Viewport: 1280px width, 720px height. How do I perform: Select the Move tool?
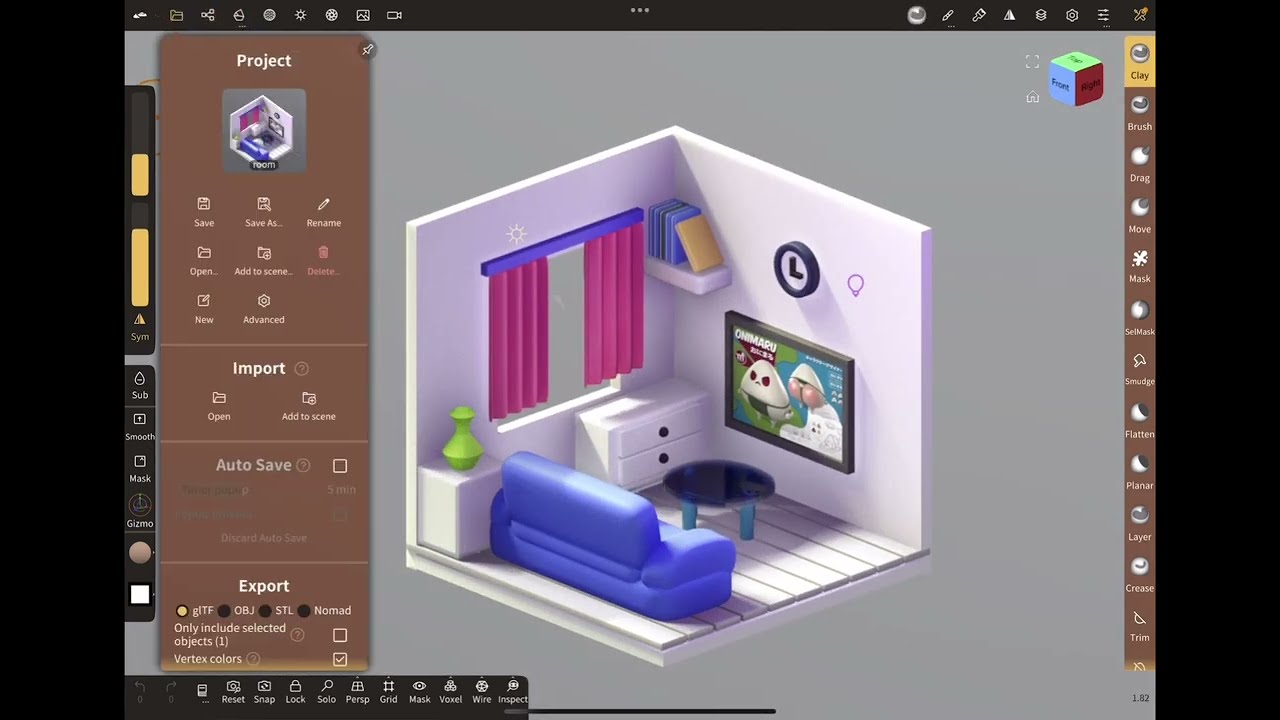click(x=1140, y=214)
